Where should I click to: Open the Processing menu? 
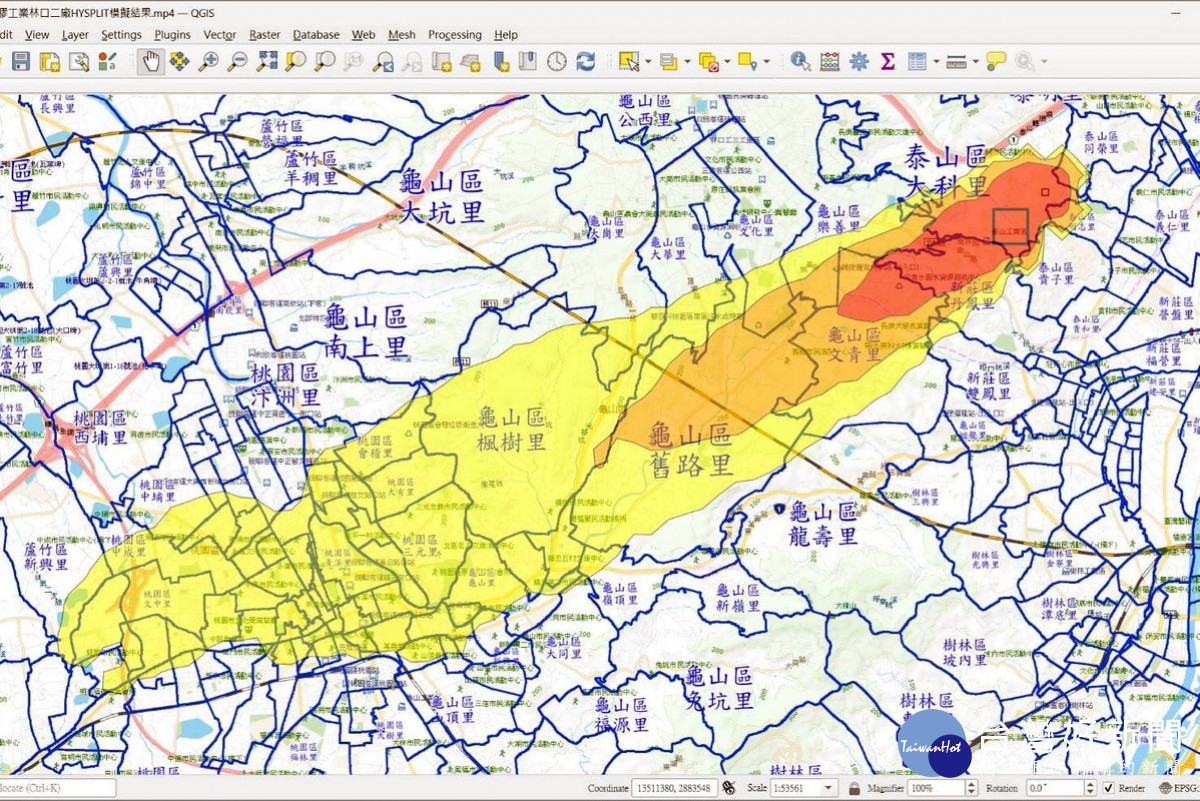(x=455, y=35)
